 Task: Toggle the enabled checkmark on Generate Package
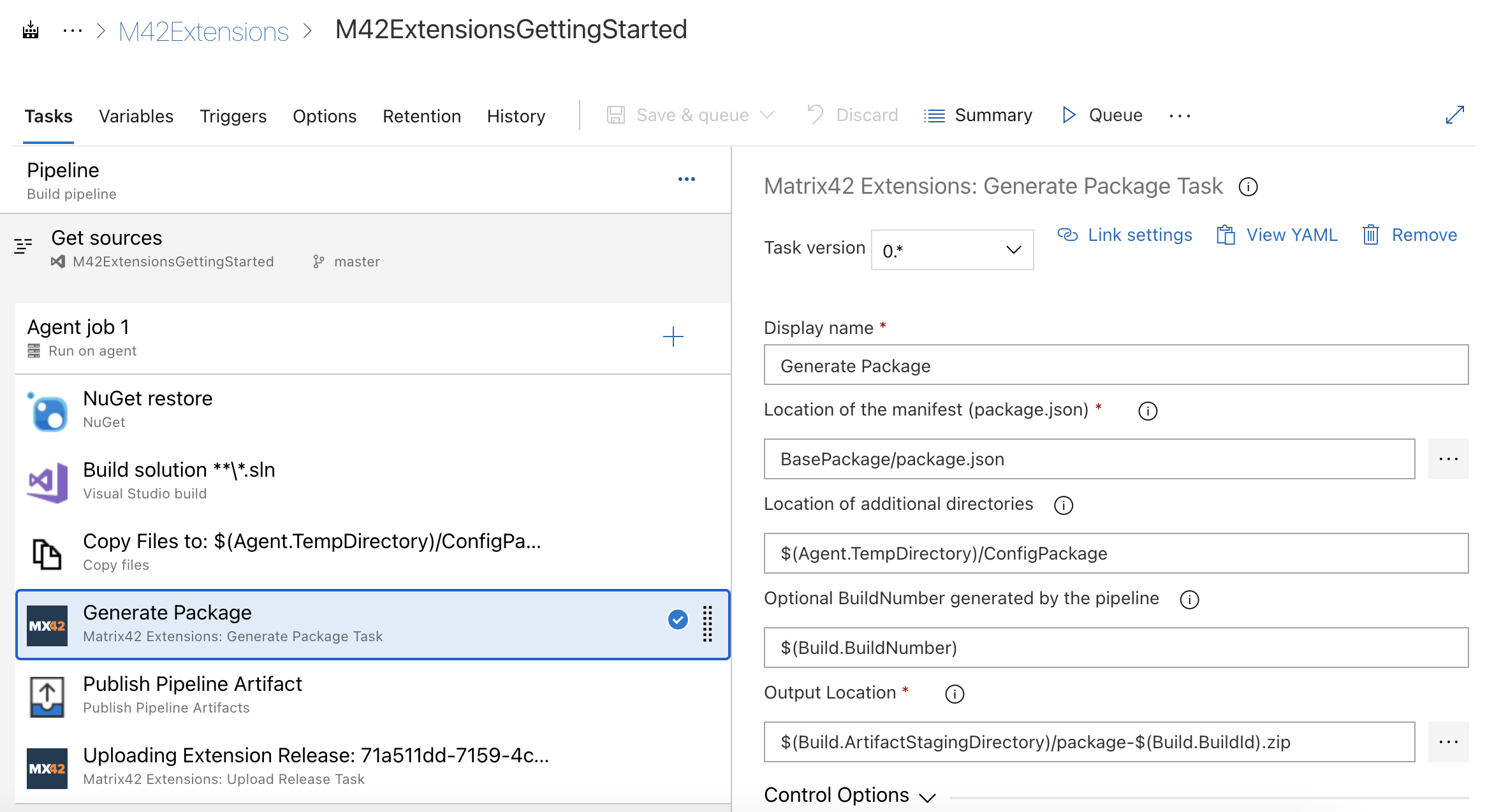[x=678, y=620]
